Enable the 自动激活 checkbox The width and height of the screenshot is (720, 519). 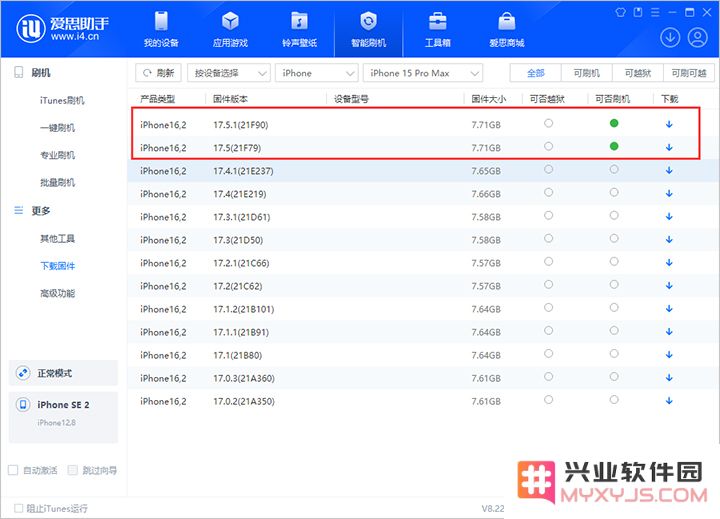pyautogui.click(x=13, y=470)
